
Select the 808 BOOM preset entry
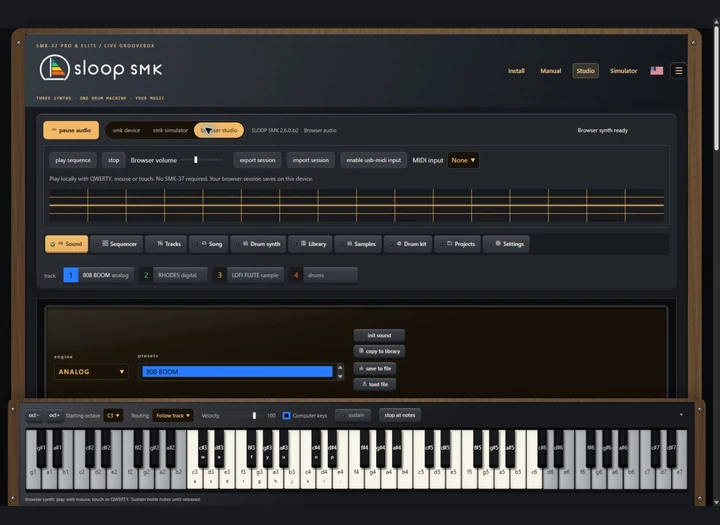pos(237,372)
